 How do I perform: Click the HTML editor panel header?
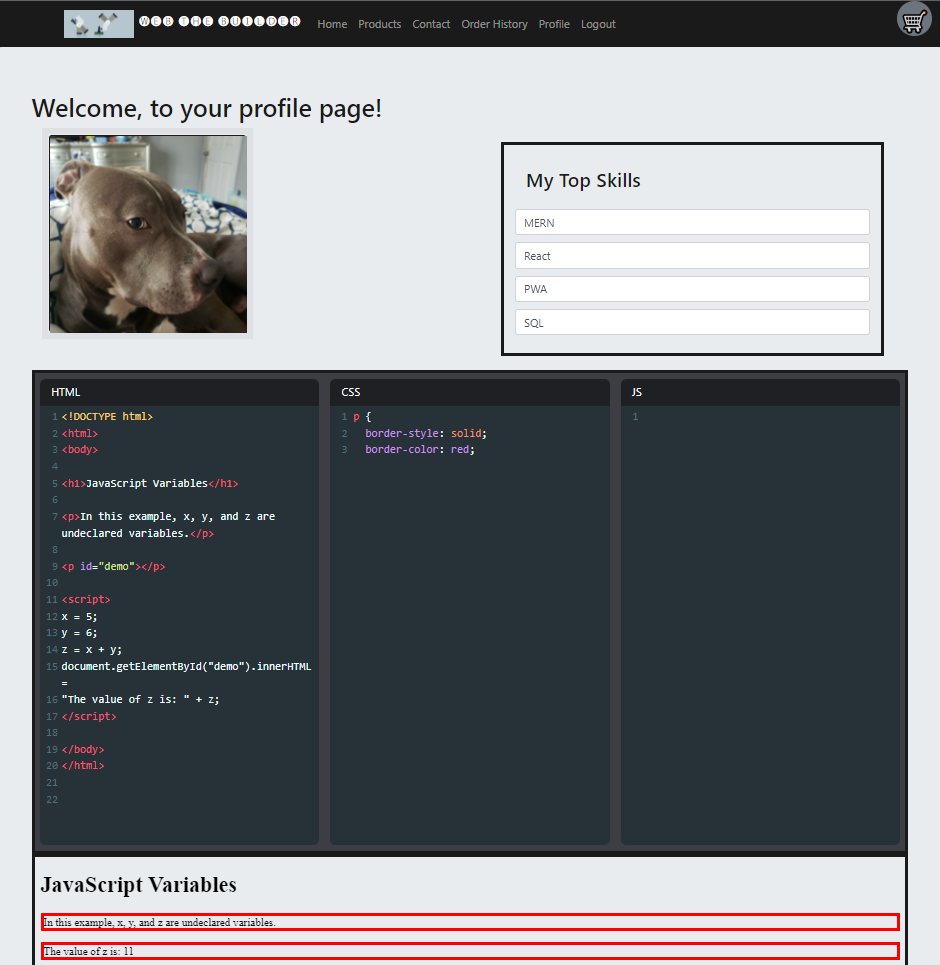coord(179,392)
